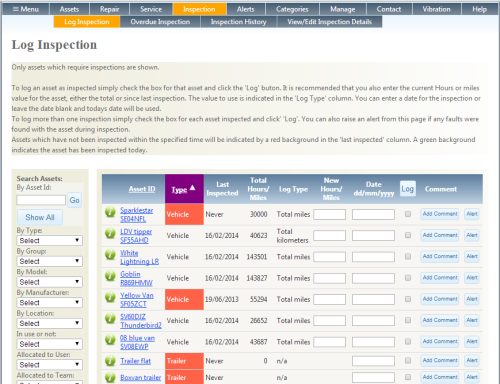Sort by Asset ID column header

coord(142,189)
